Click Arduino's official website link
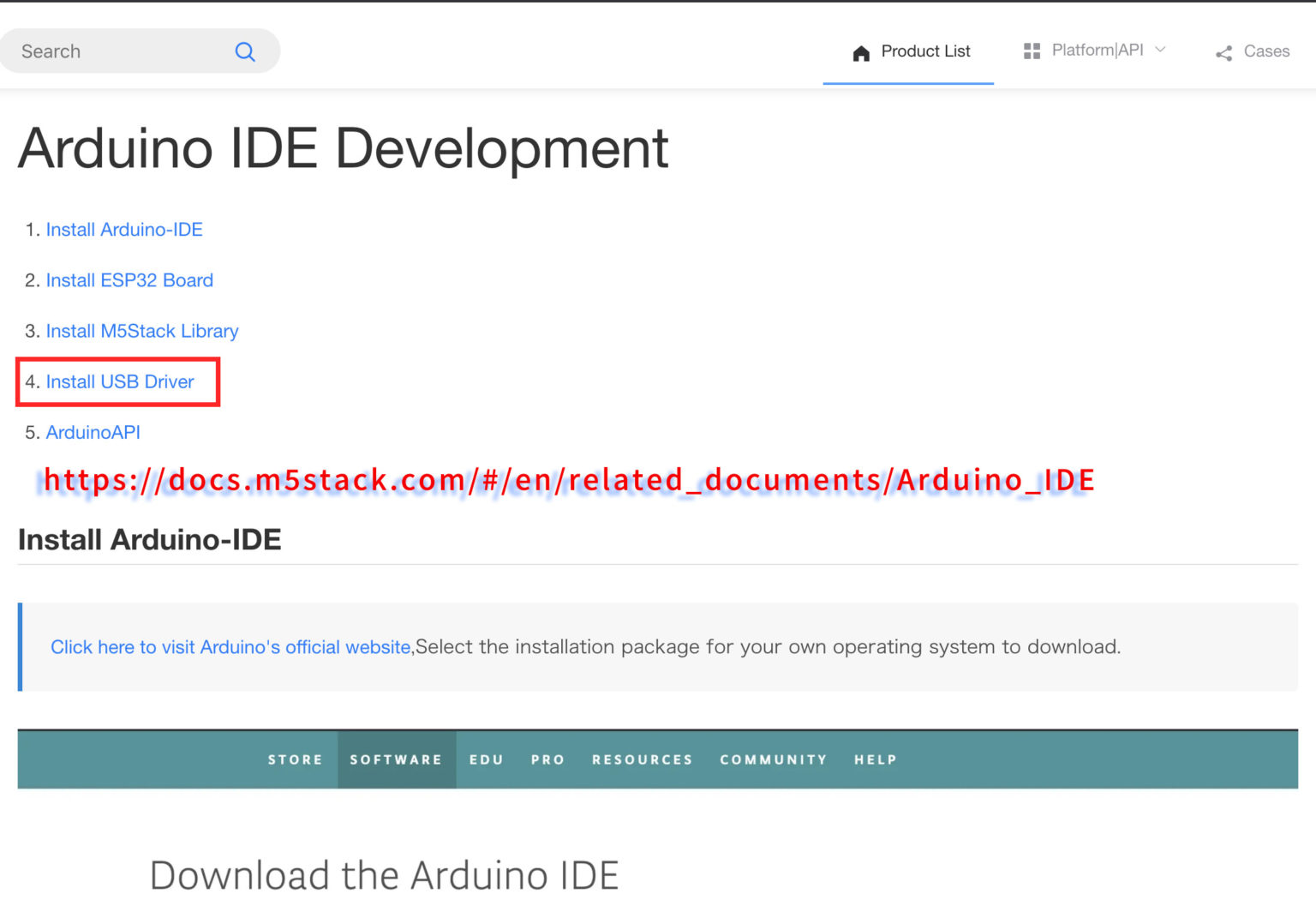 coord(230,647)
